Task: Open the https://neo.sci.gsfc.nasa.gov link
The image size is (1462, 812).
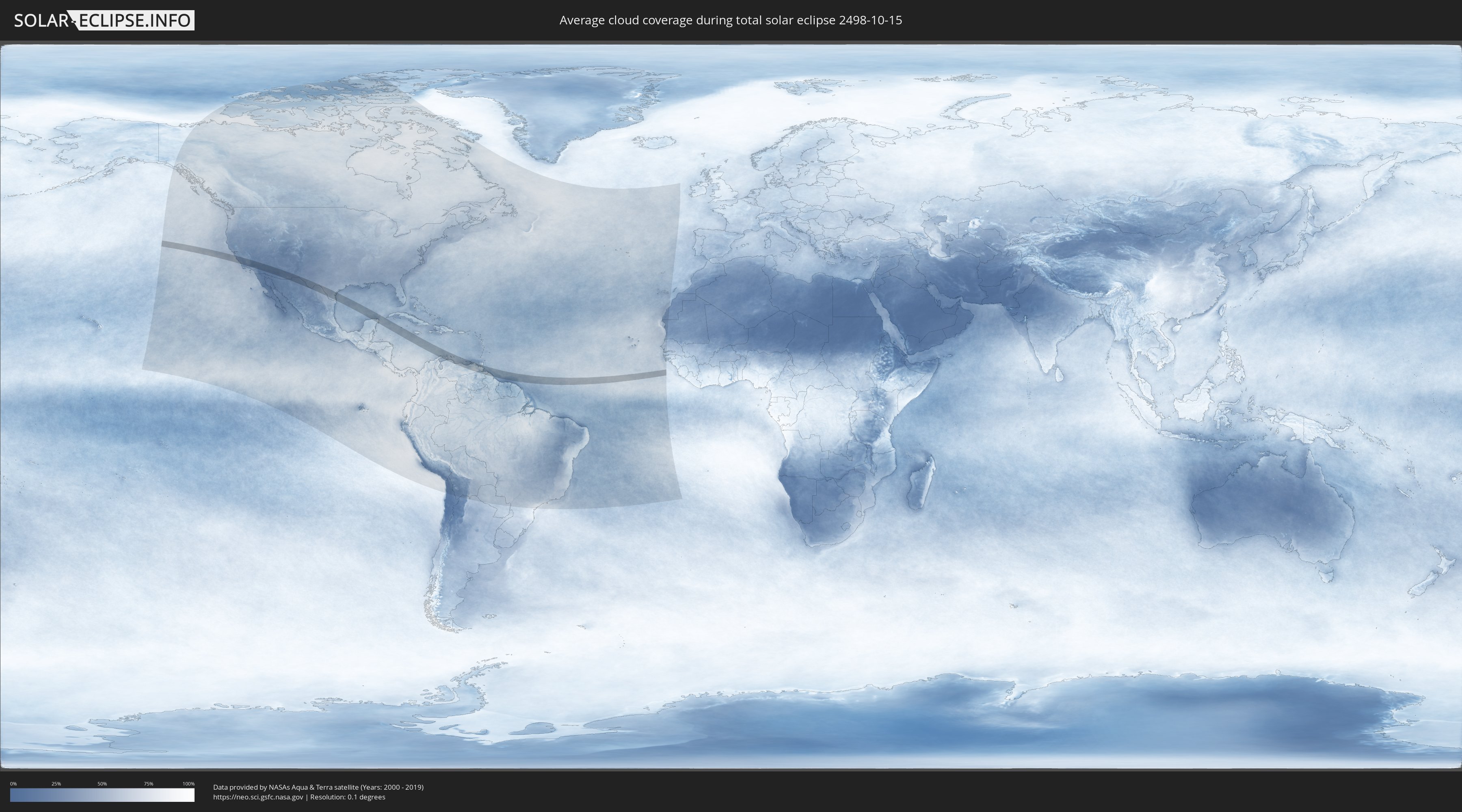Action: [258, 797]
